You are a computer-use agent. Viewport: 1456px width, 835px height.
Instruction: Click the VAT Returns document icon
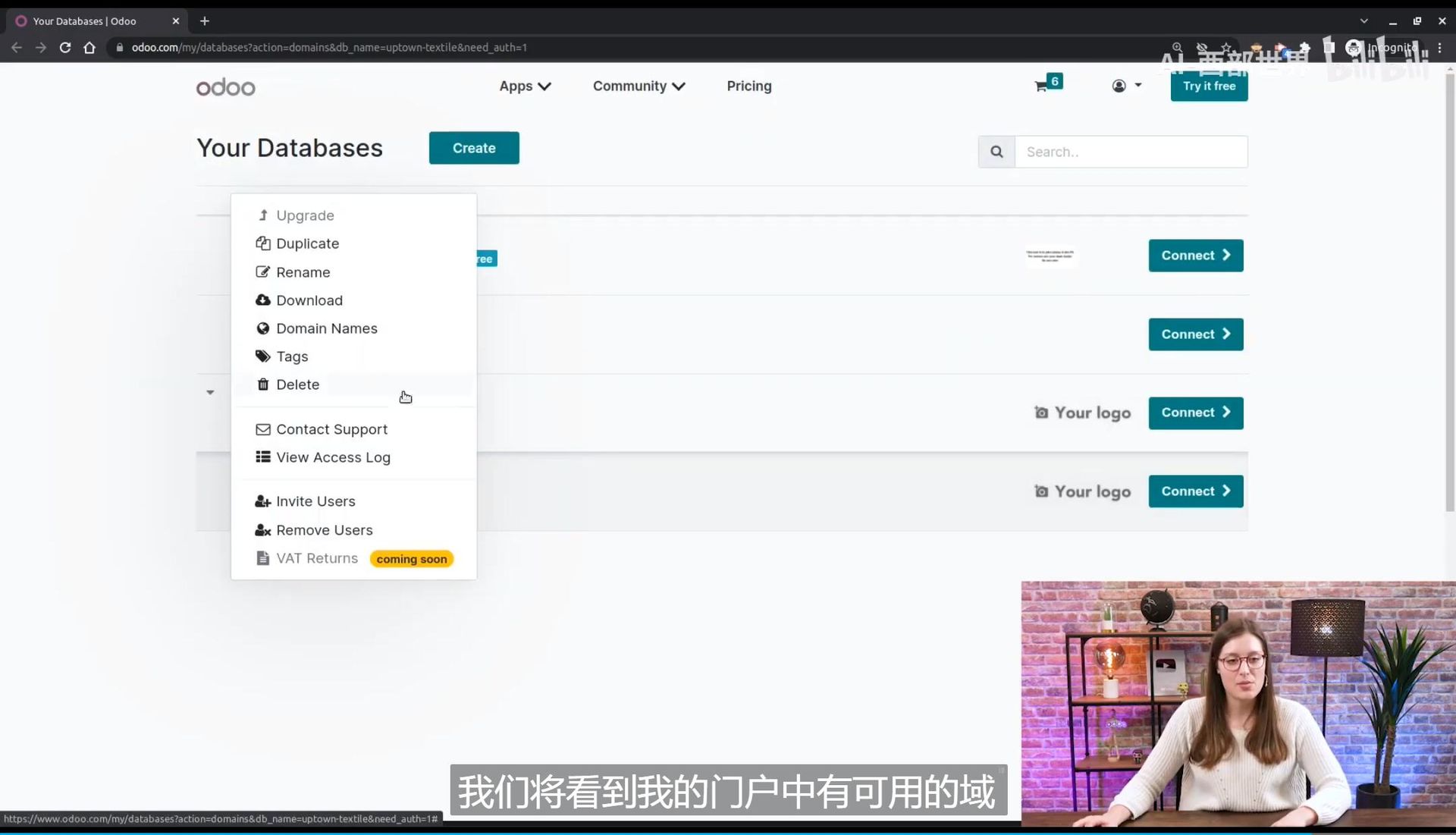pyautogui.click(x=263, y=558)
